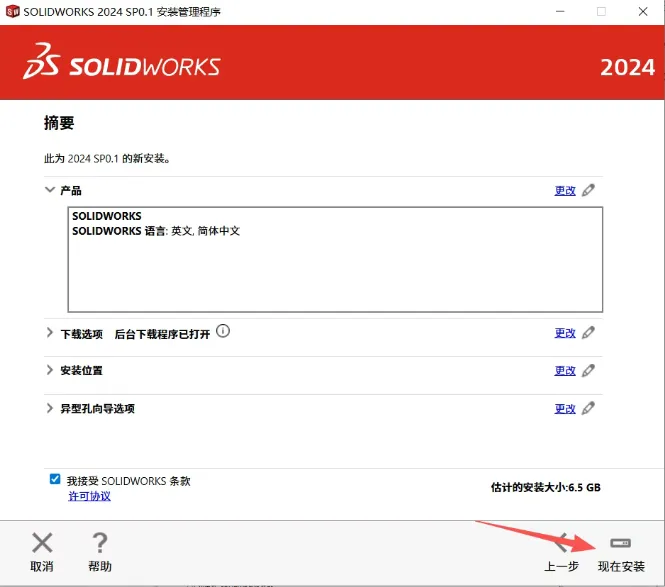Click 更改 link for 安装位置
This screenshot has height=587, width=665.
565,371
